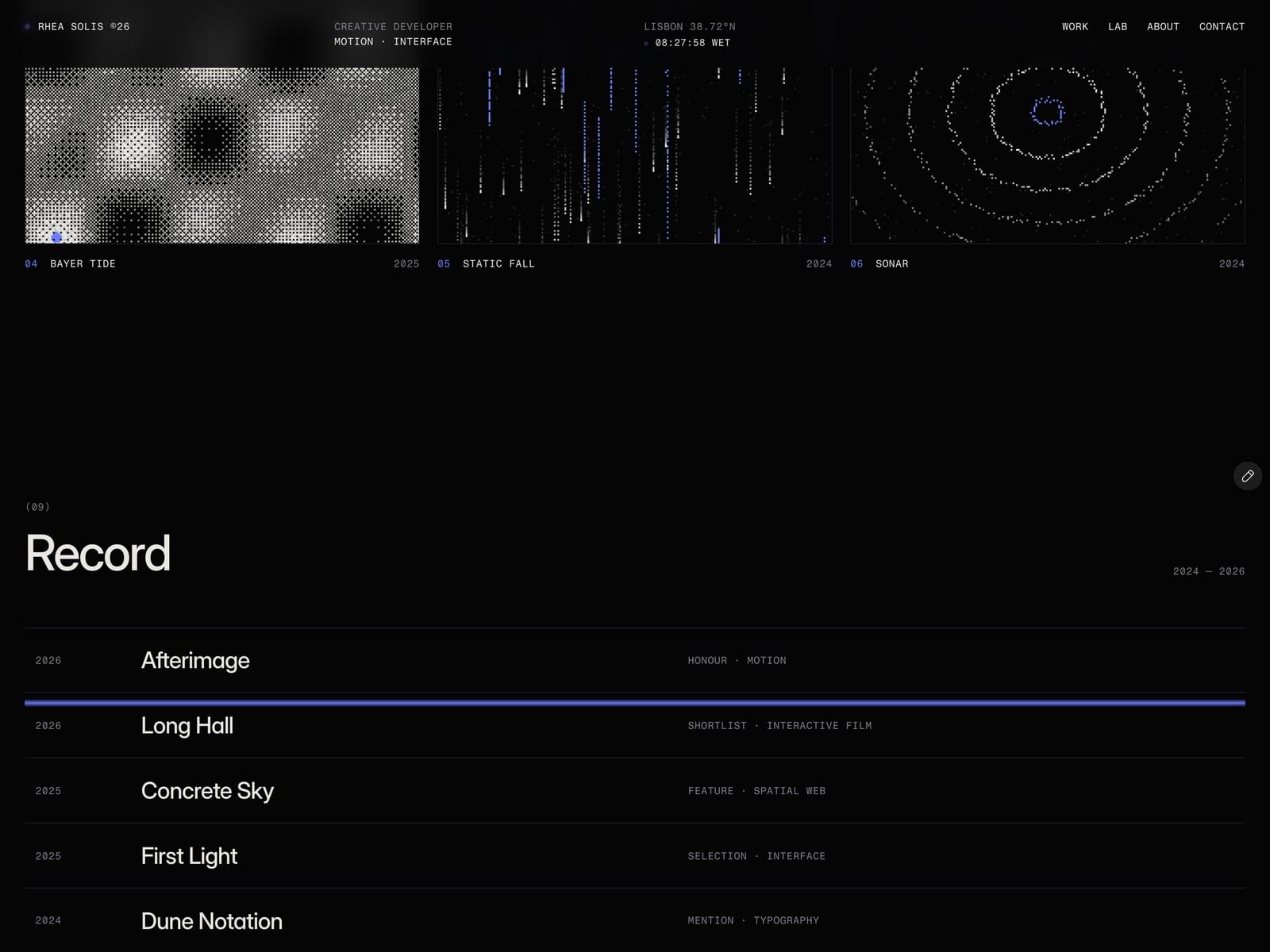Open the Static Fall thumbnail

pyautogui.click(x=635, y=155)
